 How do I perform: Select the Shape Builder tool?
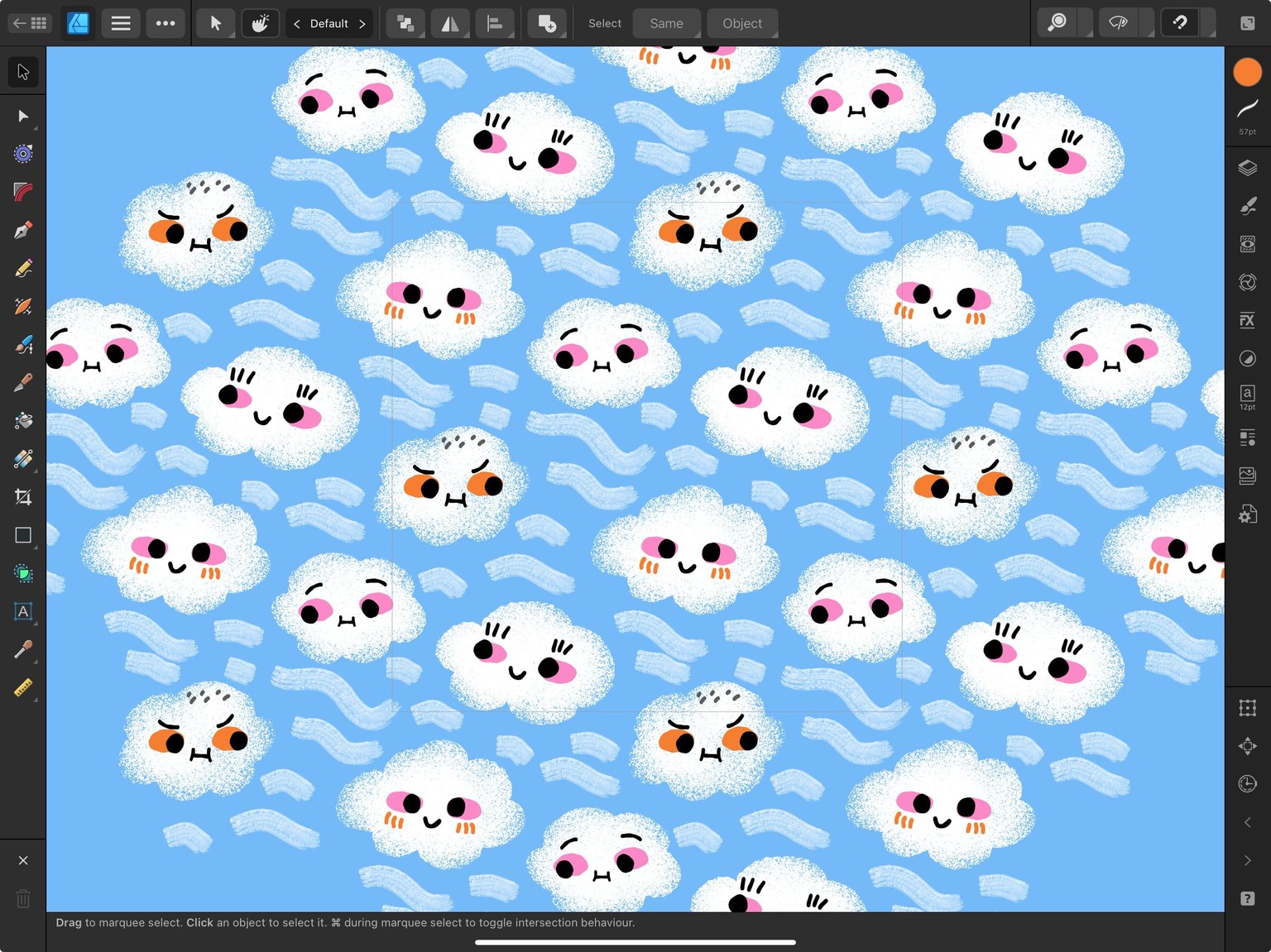point(23,573)
